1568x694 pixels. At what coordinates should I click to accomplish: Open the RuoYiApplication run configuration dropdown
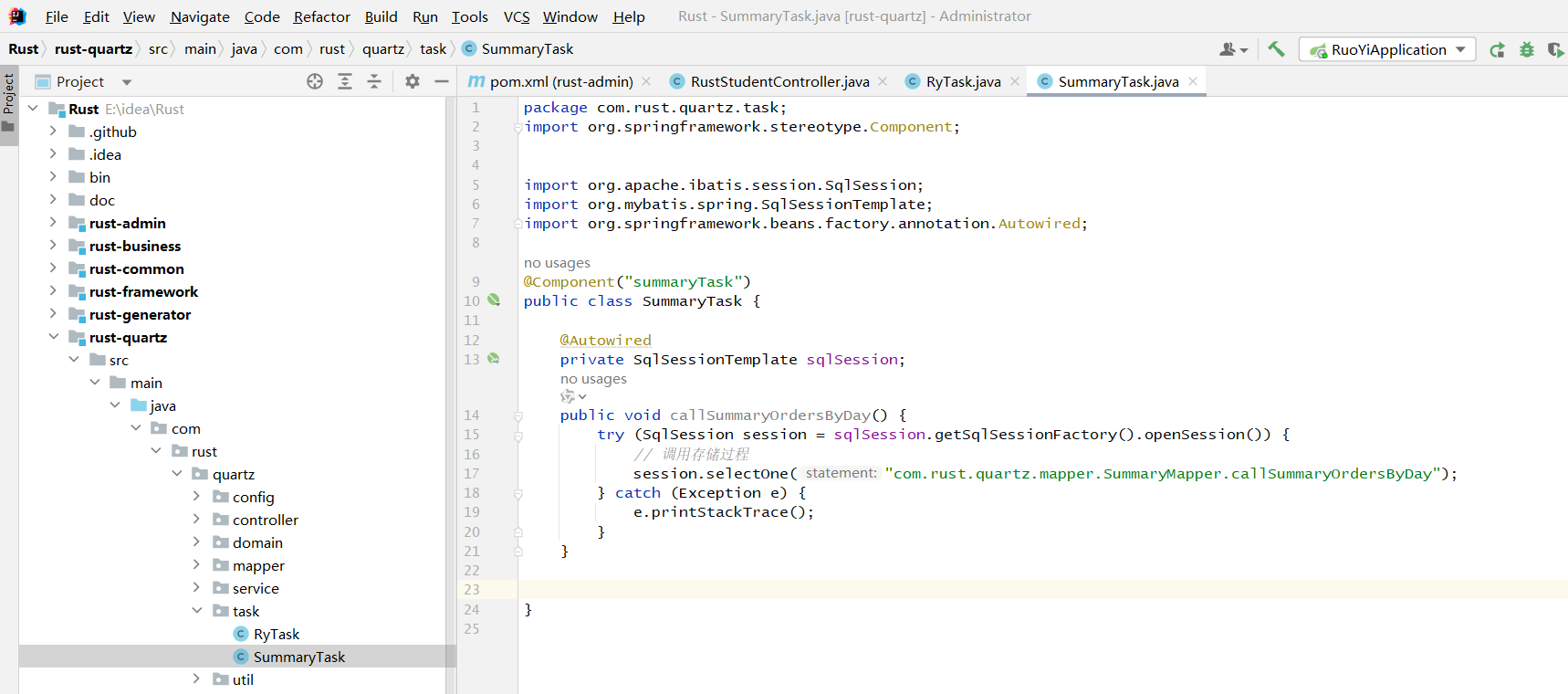pyautogui.click(x=1387, y=50)
